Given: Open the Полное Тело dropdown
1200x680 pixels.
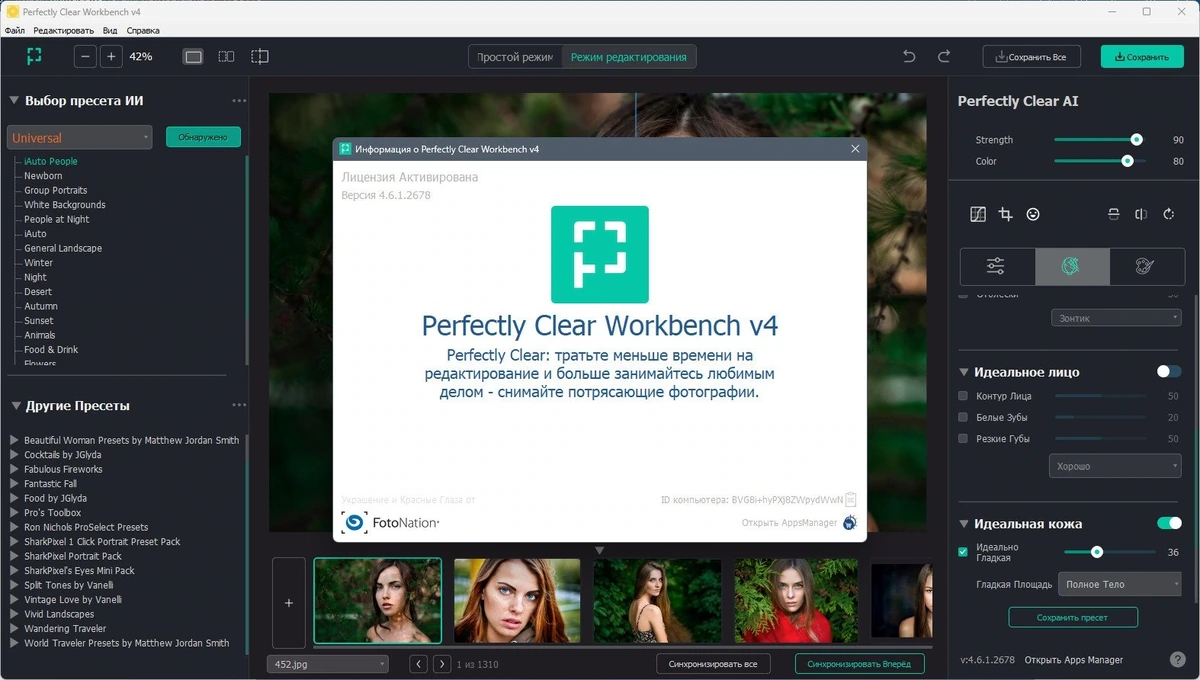Looking at the screenshot, I should point(1120,584).
